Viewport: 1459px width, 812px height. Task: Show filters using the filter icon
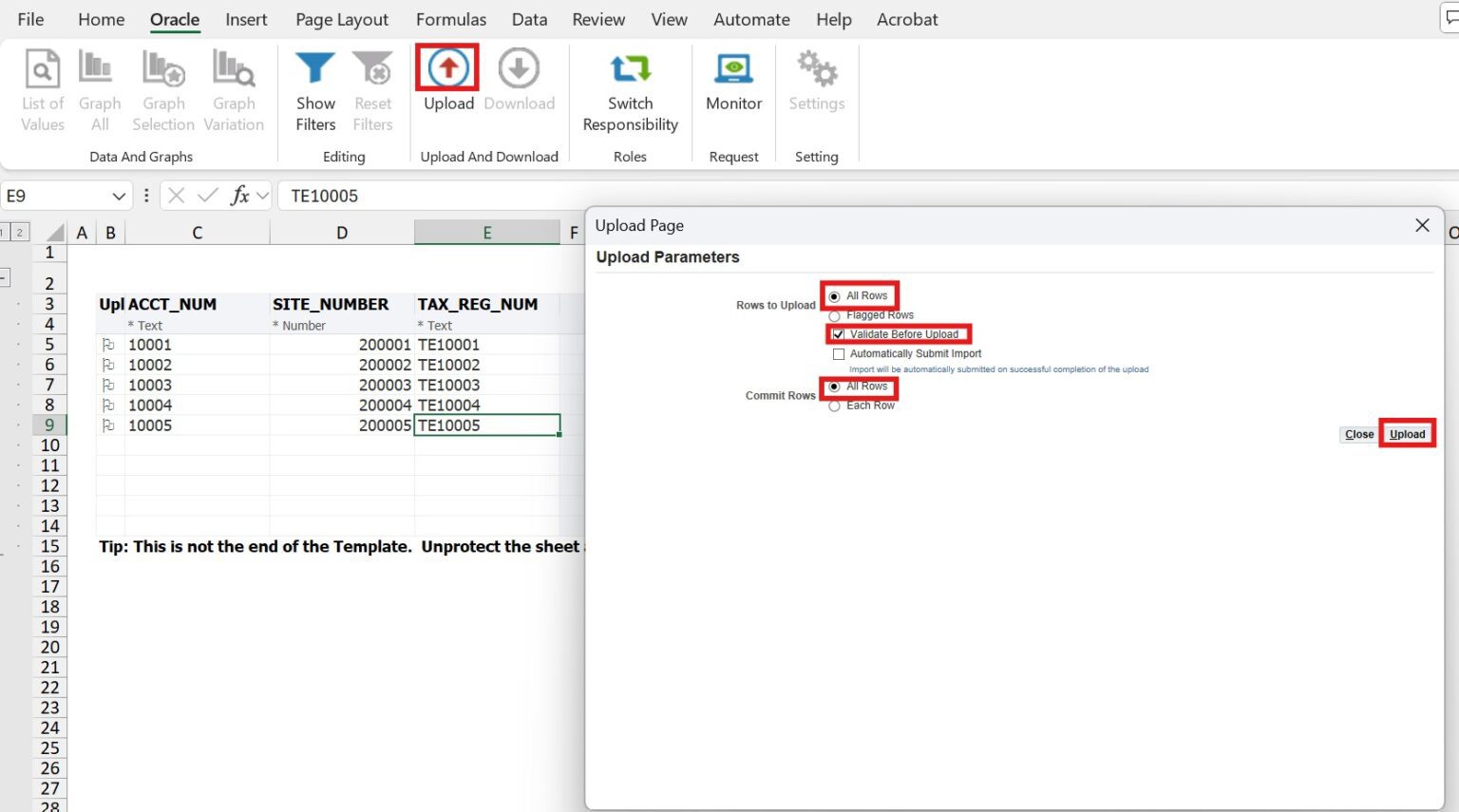pyautogui.click(x=314, y=87)
